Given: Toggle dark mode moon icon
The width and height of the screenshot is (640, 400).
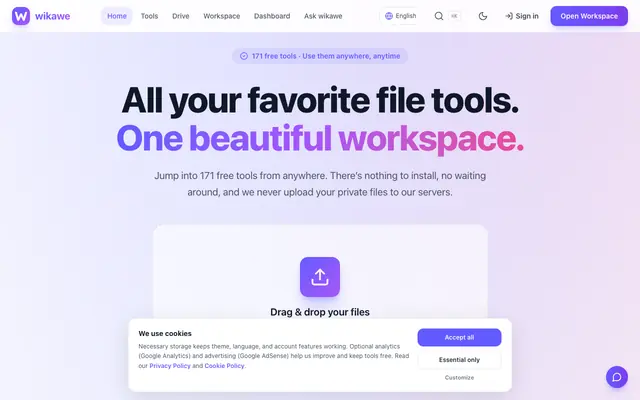Looking at the screenshot, I should tap(483, 16).
